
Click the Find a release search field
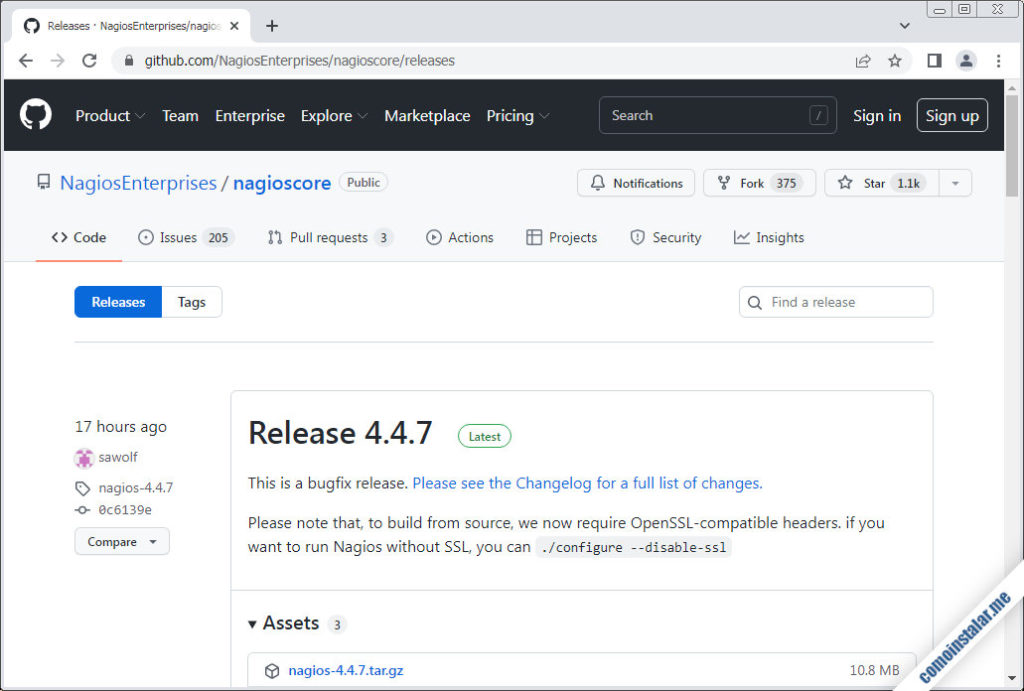coord(836,301)
